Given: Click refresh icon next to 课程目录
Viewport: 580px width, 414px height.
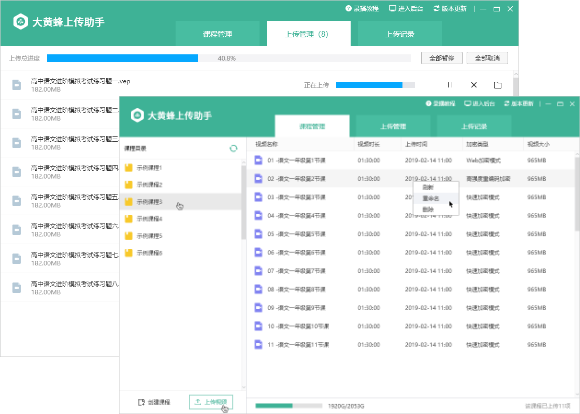Looking at the screenshot, I should pyautogui.click(x=233, y=148).
